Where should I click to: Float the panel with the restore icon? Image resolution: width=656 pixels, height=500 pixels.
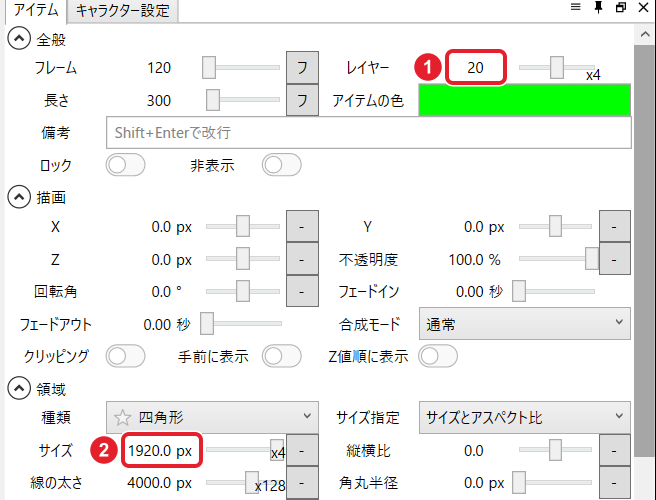pos(621,7)
